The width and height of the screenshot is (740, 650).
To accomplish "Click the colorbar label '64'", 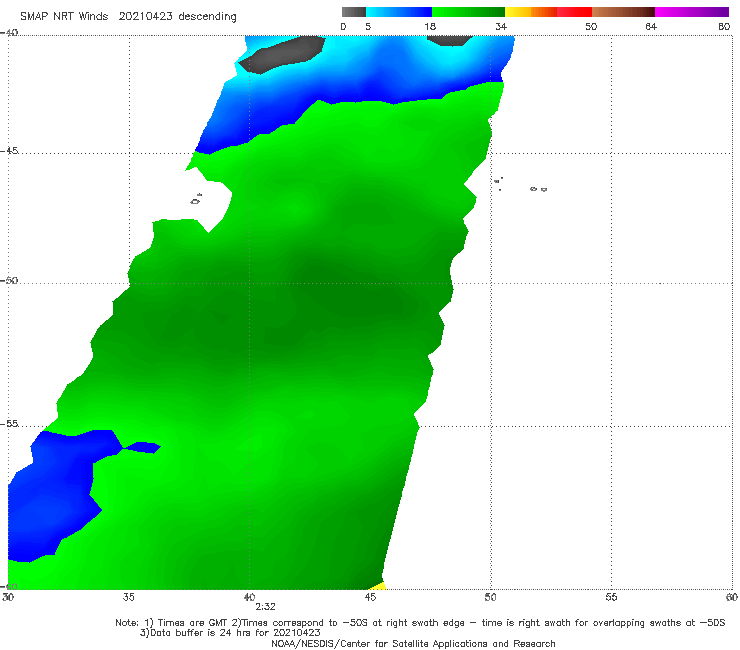I will [651, 27].
